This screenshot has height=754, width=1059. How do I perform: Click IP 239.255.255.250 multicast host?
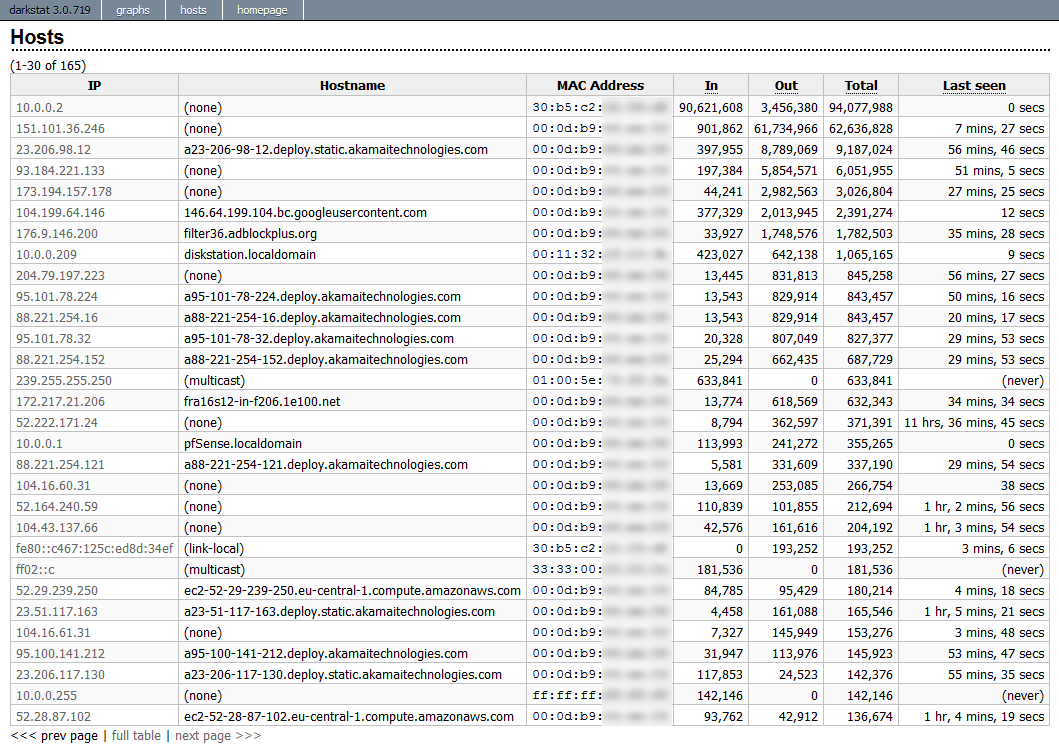point(64,380)
